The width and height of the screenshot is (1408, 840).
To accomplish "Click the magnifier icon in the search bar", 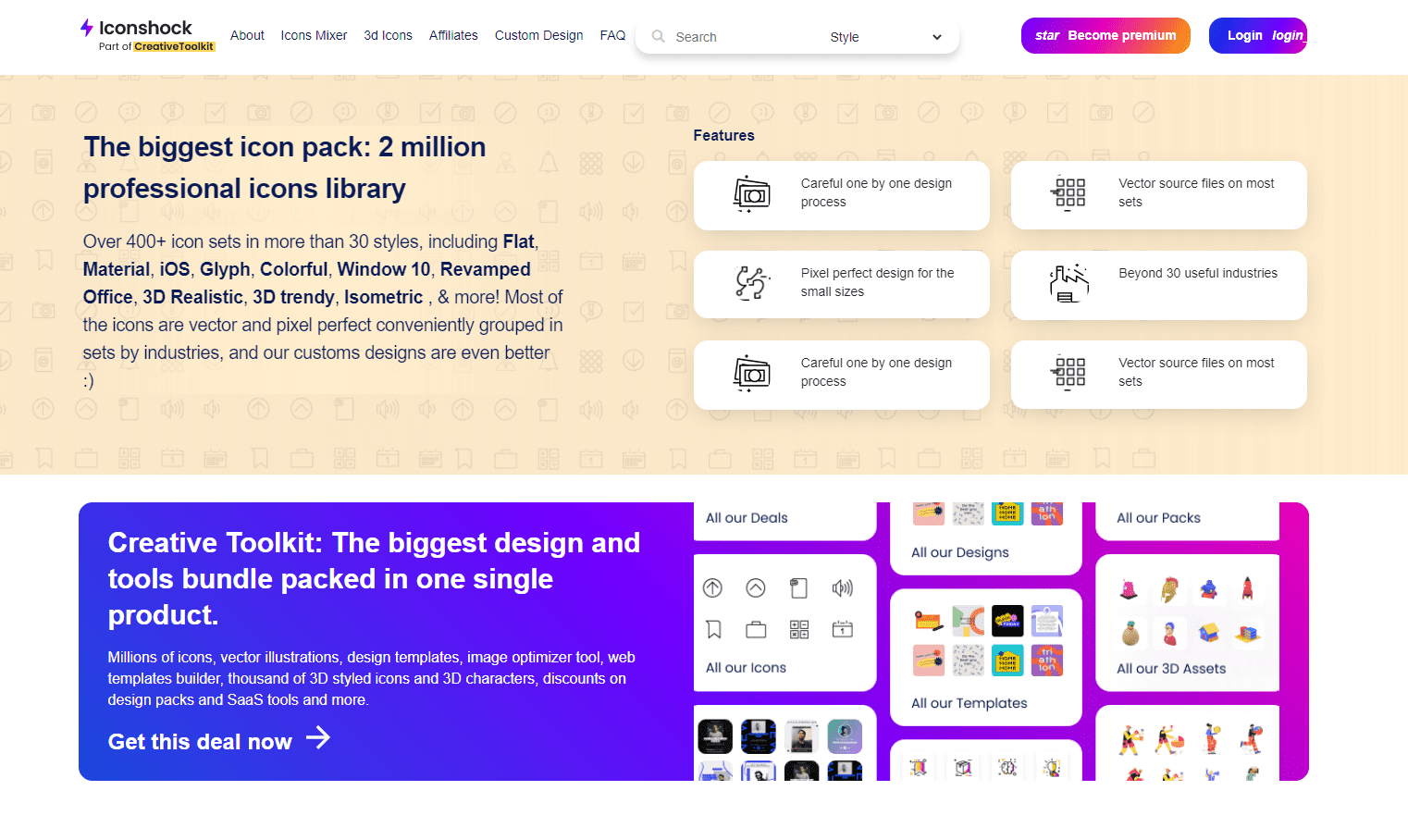I will coord(659,36).
